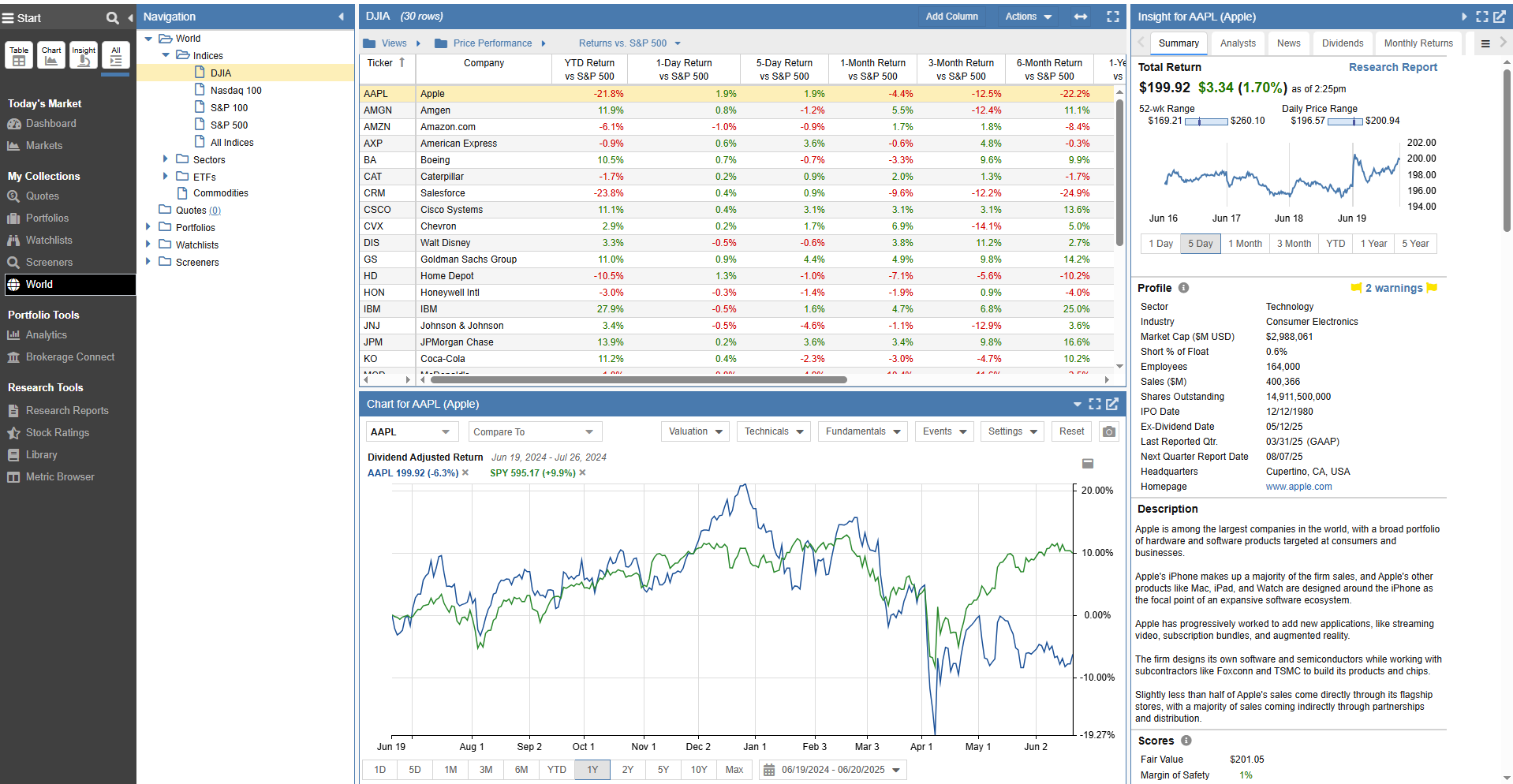Take a chart snapshot with camera icon
The width and height of the screenshot is (1513, 784).
click(x=1109, y=431)
